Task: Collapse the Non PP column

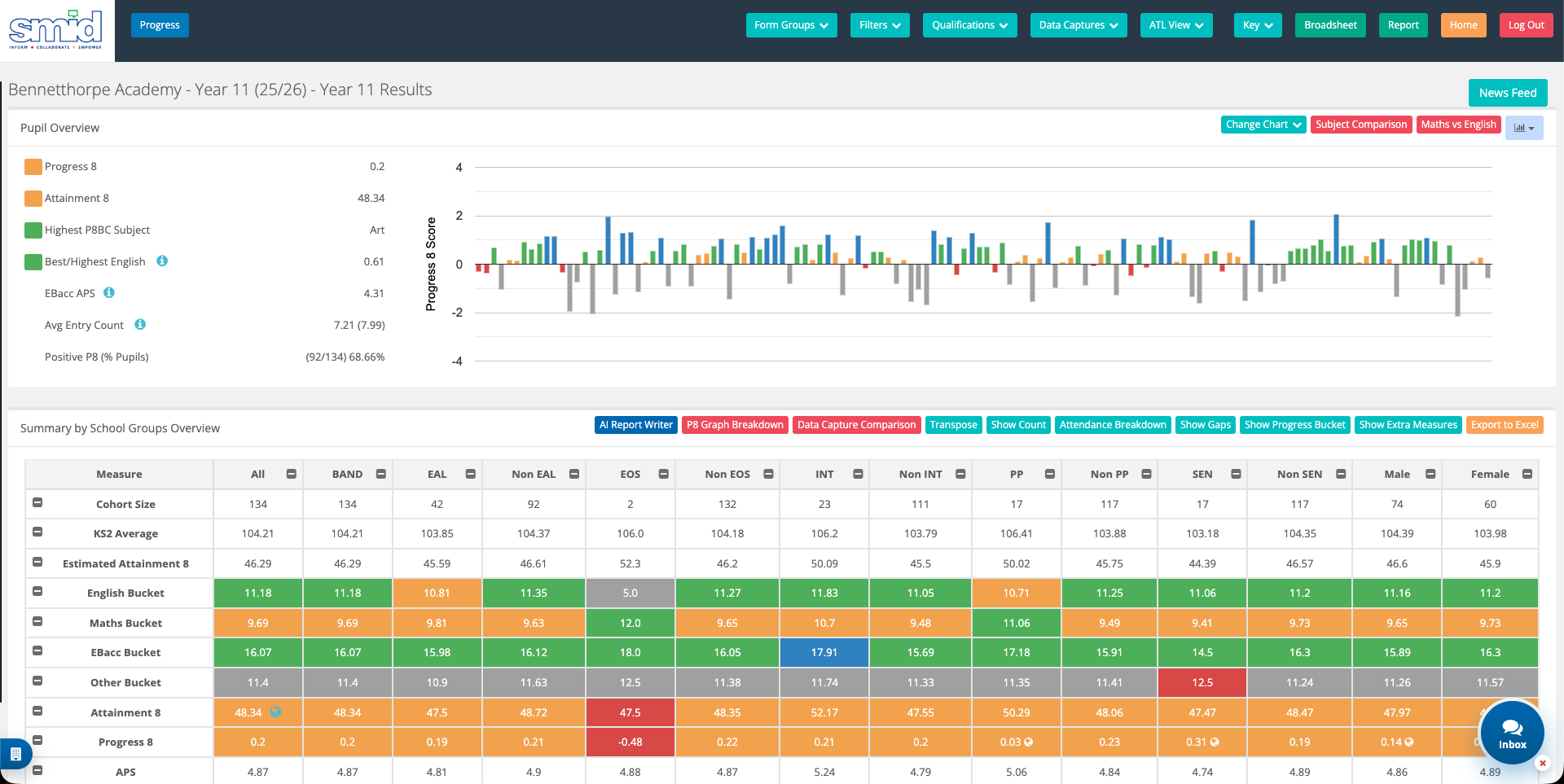Action: point(1146,474)
